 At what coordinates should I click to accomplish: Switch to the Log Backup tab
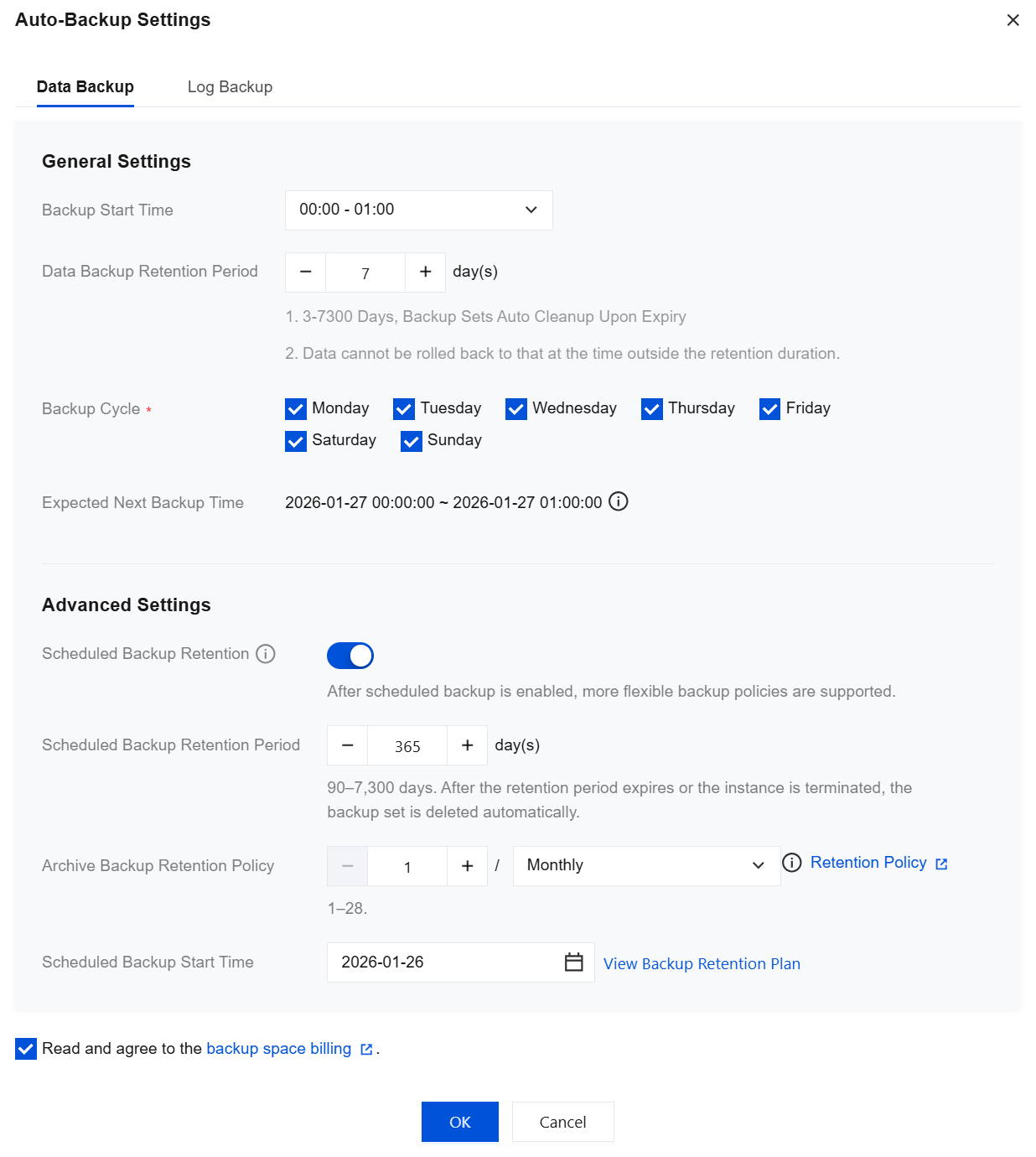[x=230, y=87]
